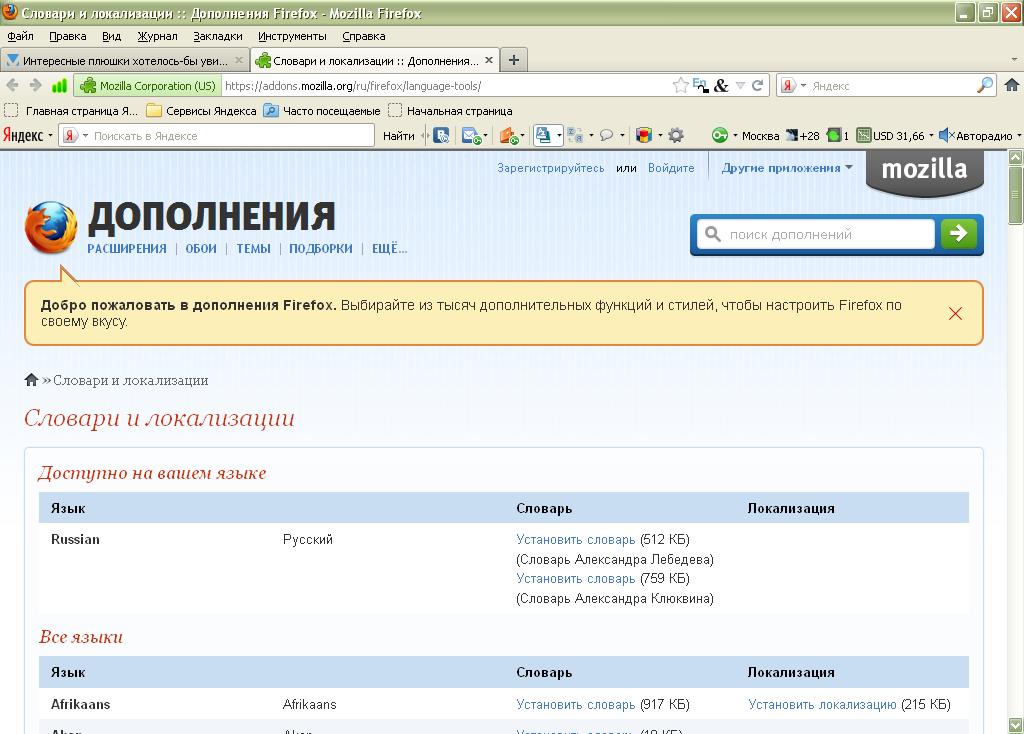
Task: Open Yandex bar settings gear
Action: (x=677, y=136)
